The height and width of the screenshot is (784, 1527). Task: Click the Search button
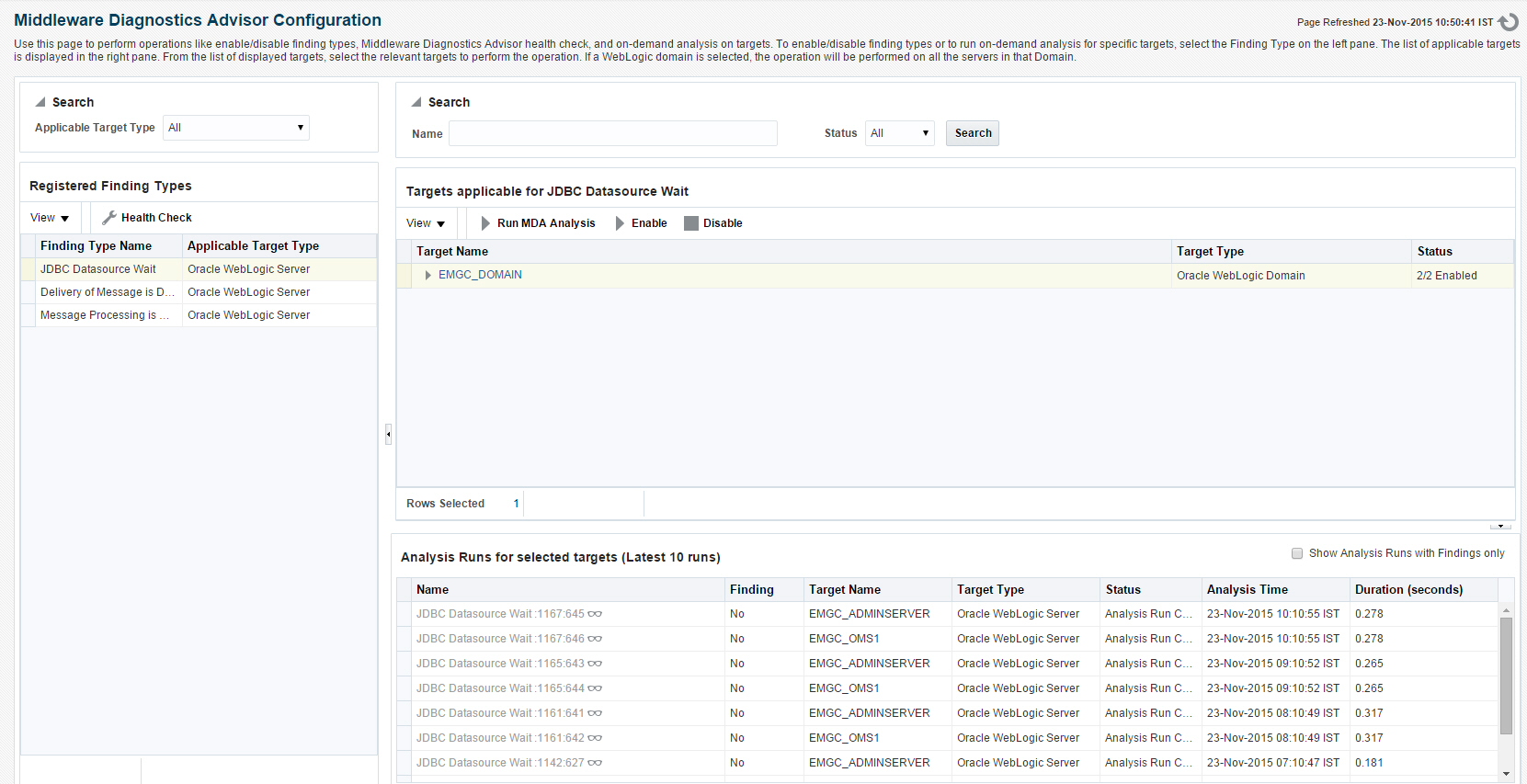(973, 133)
